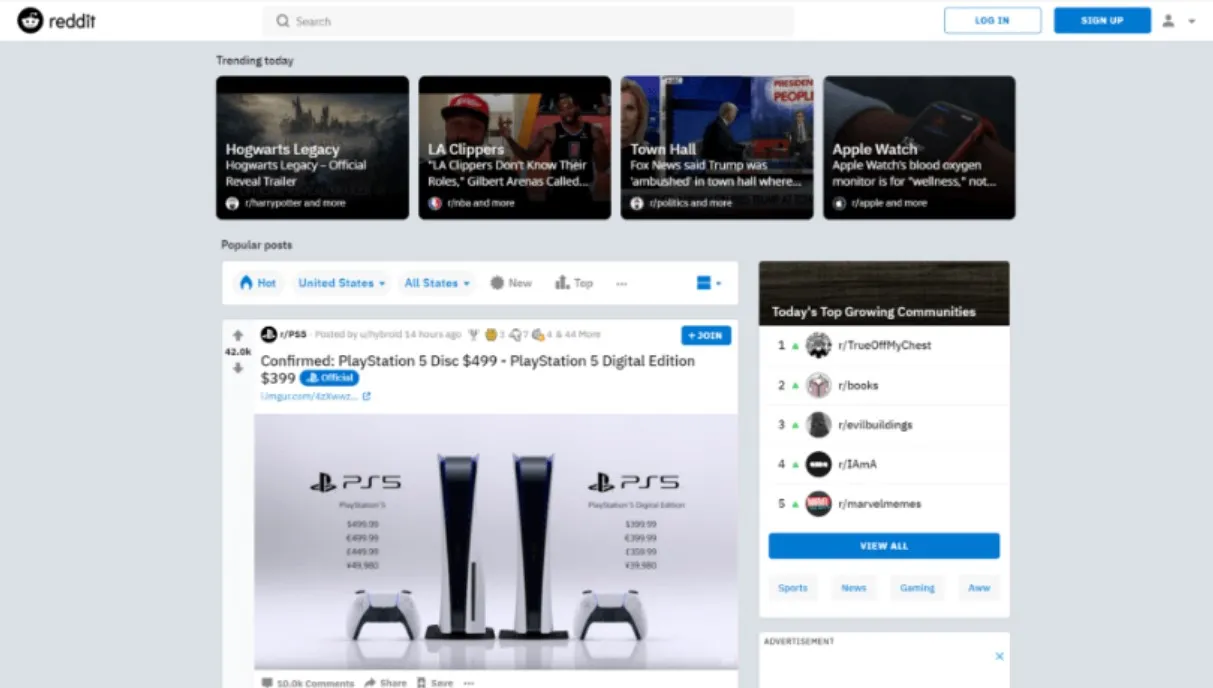This screenshot has width=1213, height=688.
Task: Click the r/nba avatar on Clippers card
Action: (x=435, y=203)
